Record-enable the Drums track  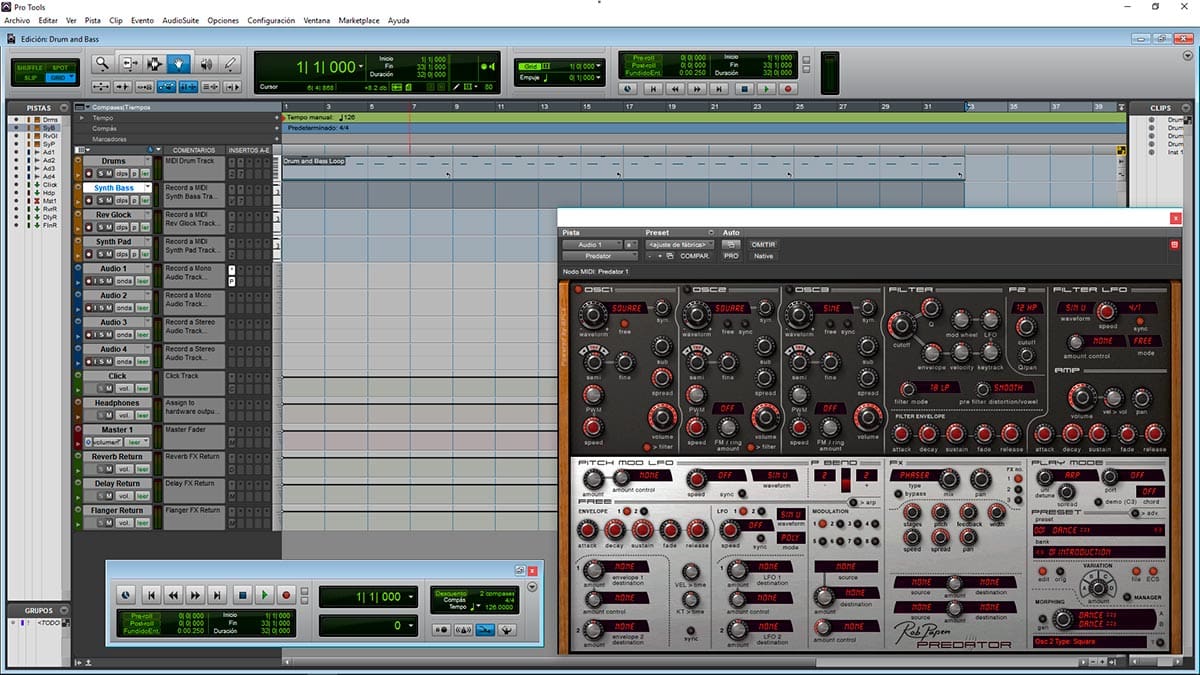click(x=88, y=174)
